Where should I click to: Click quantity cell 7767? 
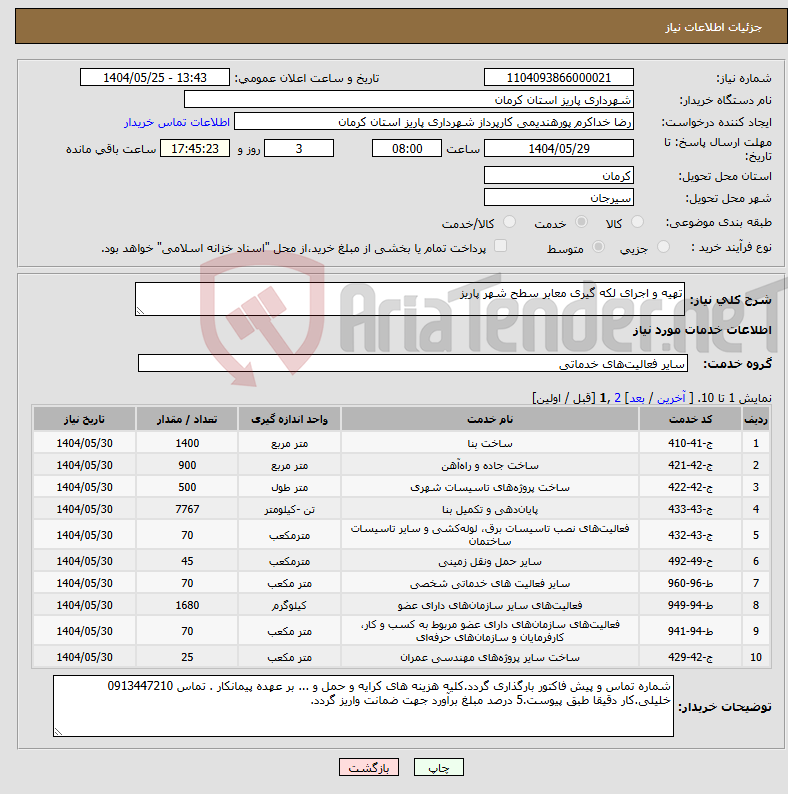click(x=187, y=509)
